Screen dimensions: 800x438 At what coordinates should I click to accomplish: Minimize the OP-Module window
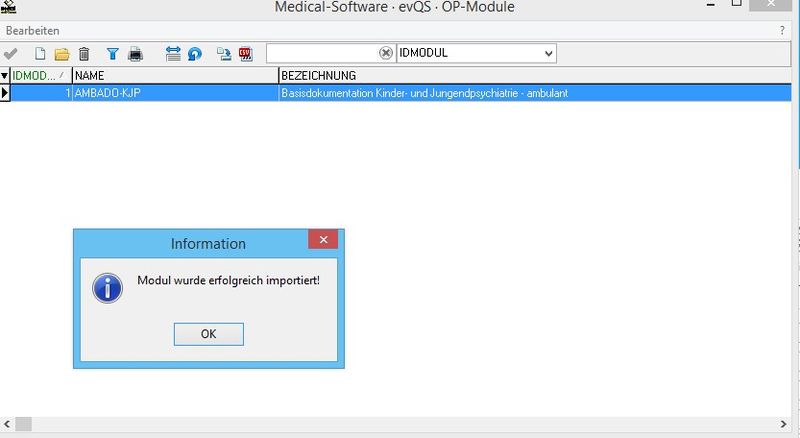point(711,4)
